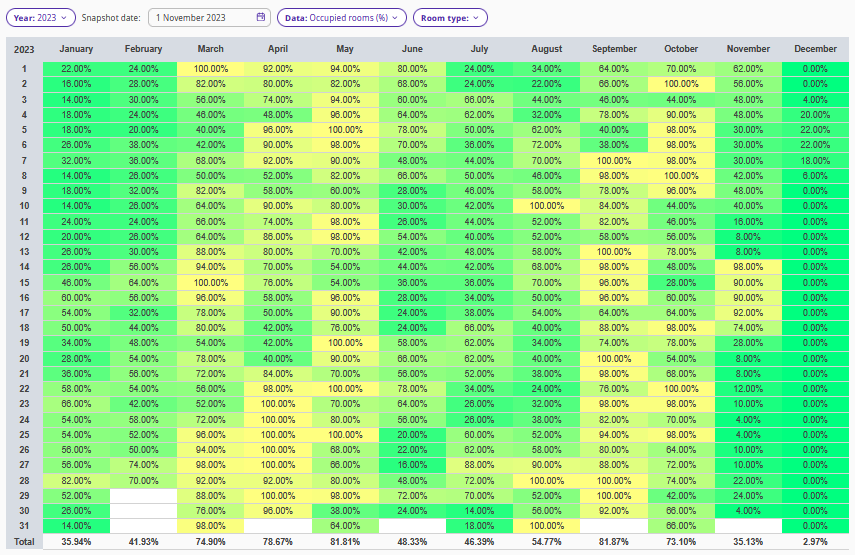Select the January column header
The width and height of the screenshot is (855, 555).
click(76, 49)
